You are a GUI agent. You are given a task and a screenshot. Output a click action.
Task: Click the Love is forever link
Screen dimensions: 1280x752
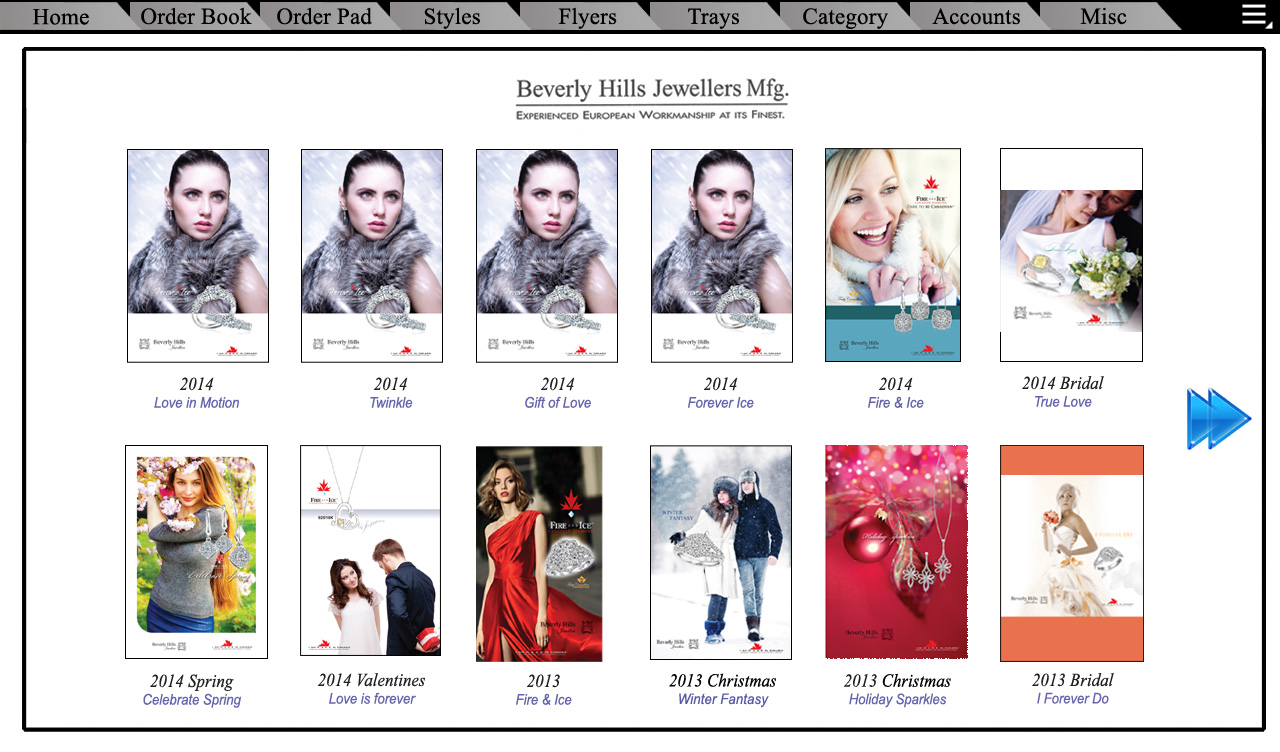tap(372, 699)
